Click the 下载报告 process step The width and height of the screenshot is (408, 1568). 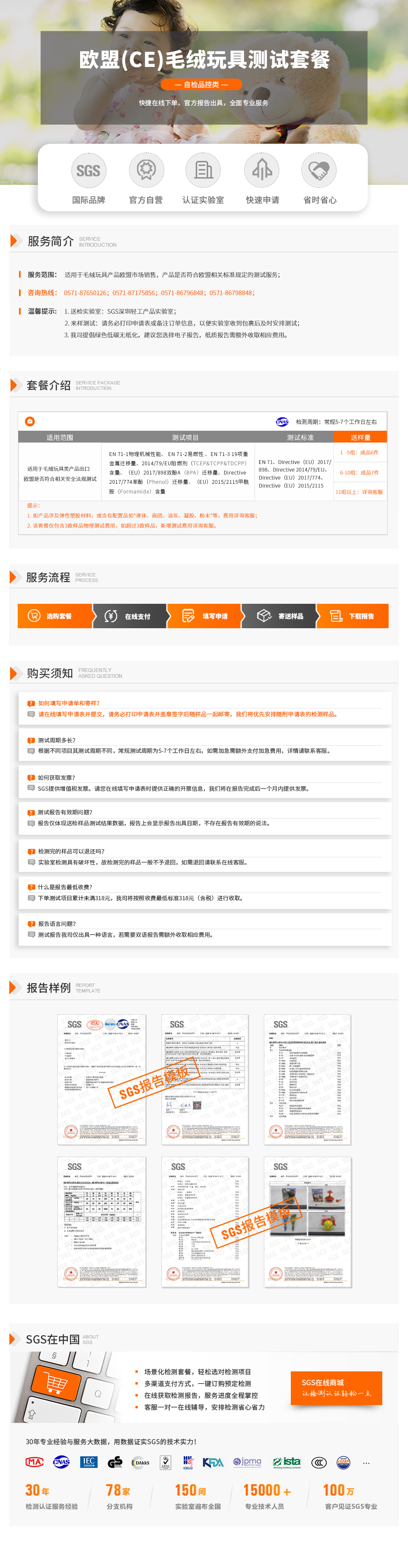[353, 616]
